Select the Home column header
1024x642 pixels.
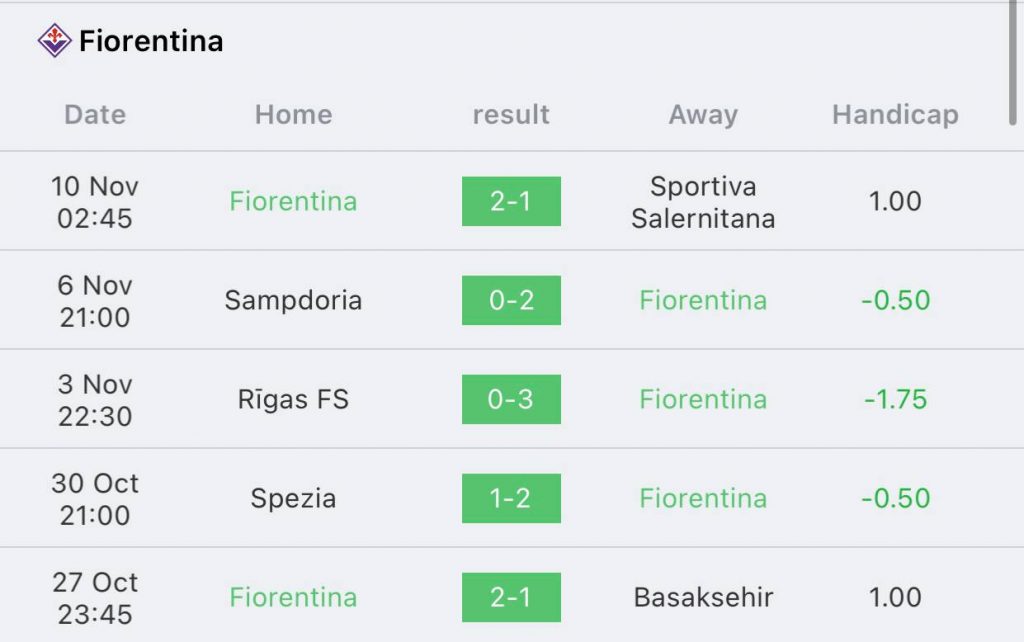pyautogui.click(x=293, y=115)
